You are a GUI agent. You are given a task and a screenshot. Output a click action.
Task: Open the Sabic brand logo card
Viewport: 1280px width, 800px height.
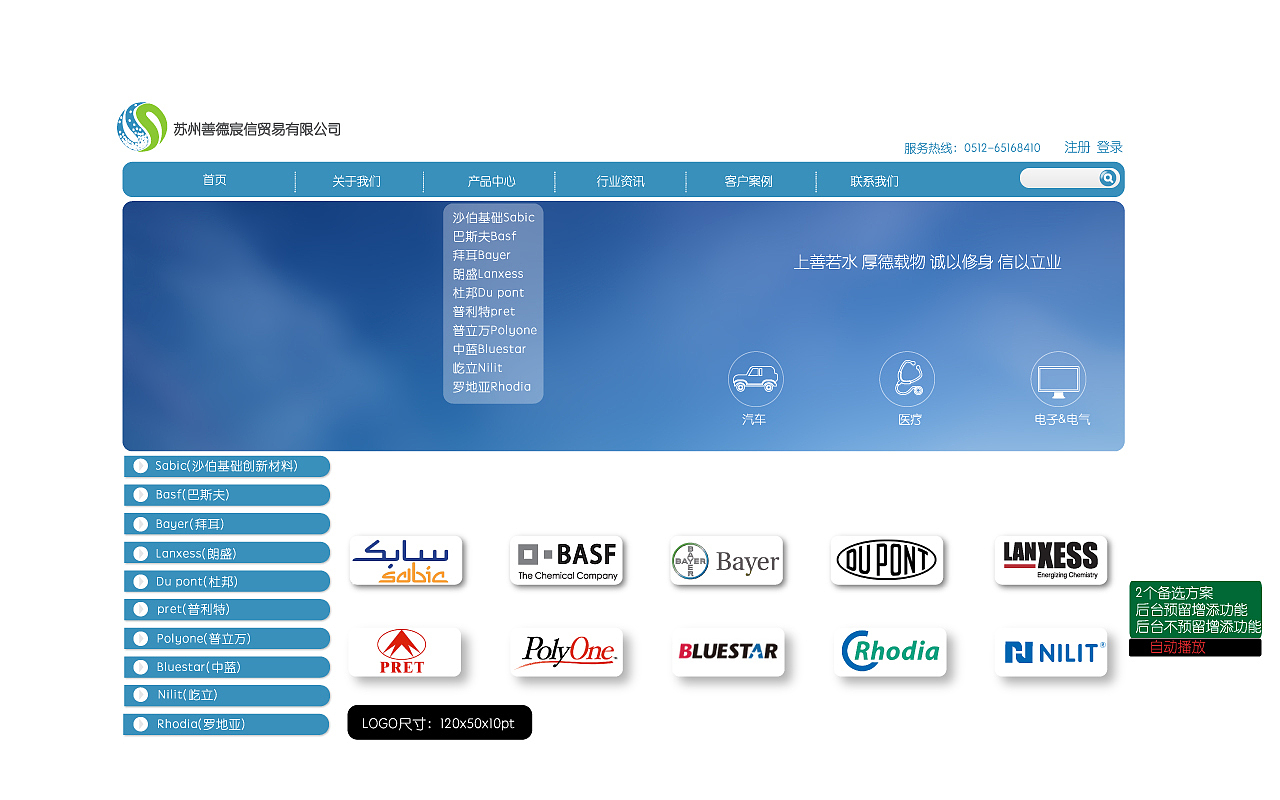coord(406,560)
